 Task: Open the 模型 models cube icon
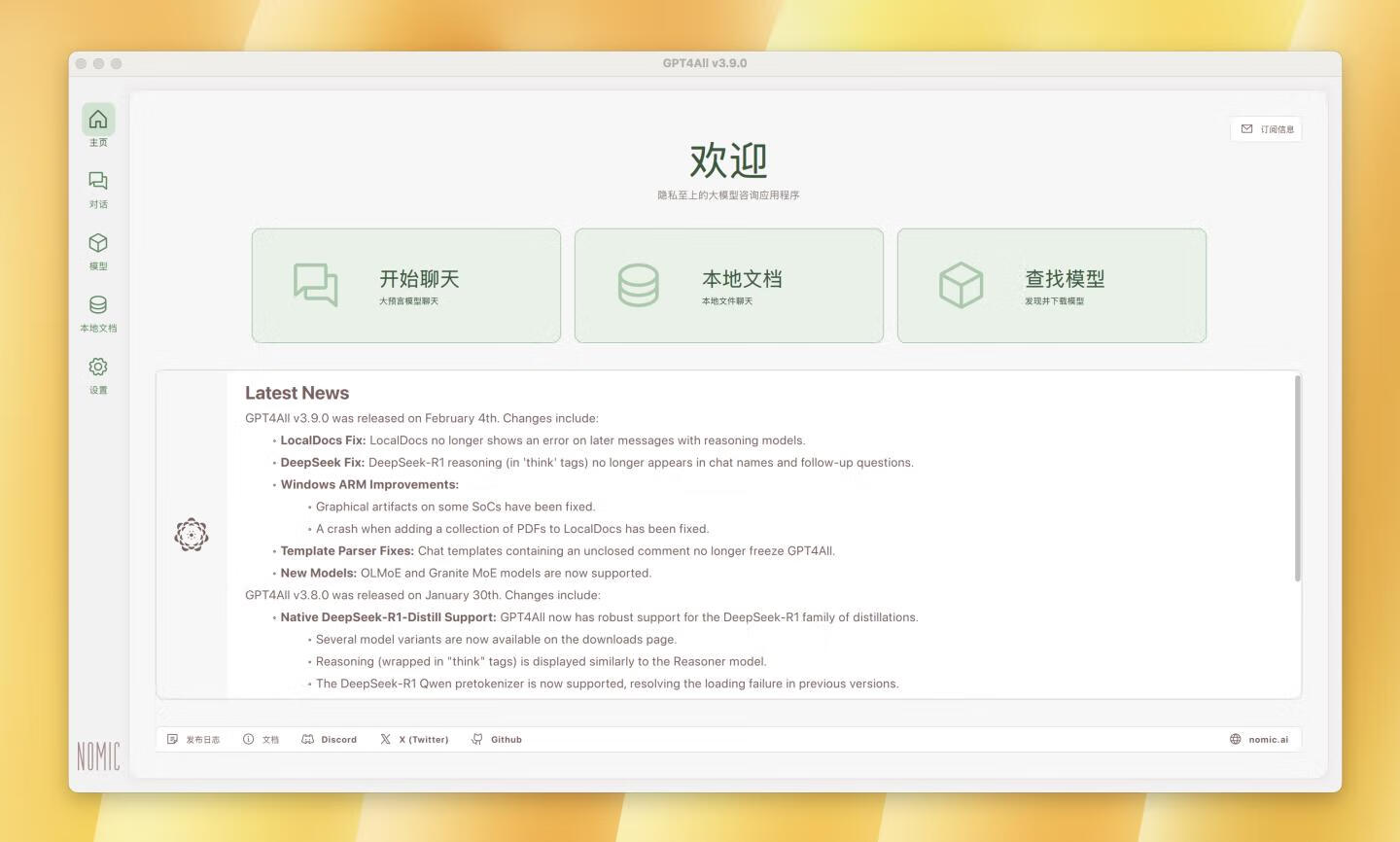pos(98,243)
